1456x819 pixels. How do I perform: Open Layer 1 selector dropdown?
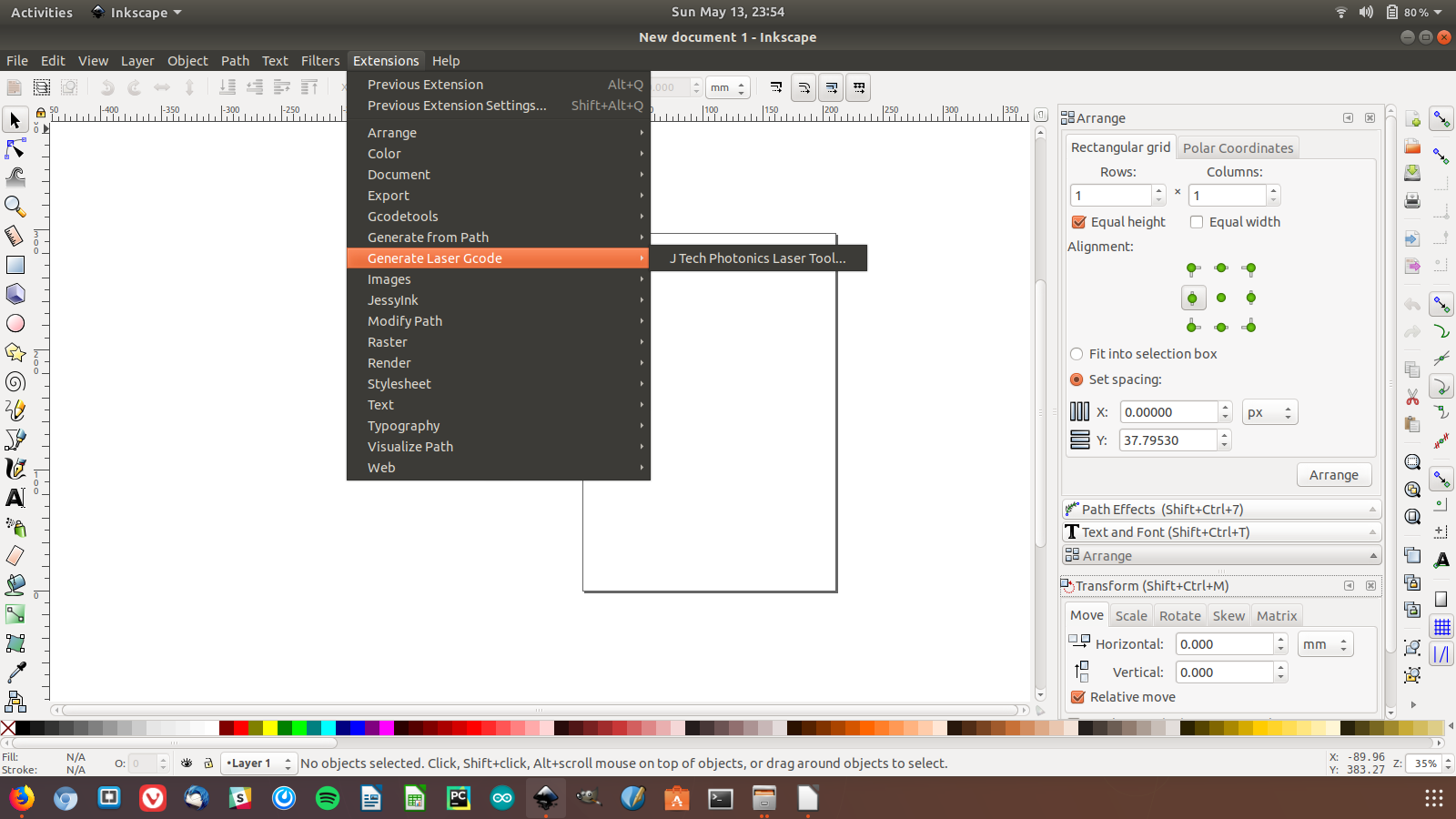[259, 763]
